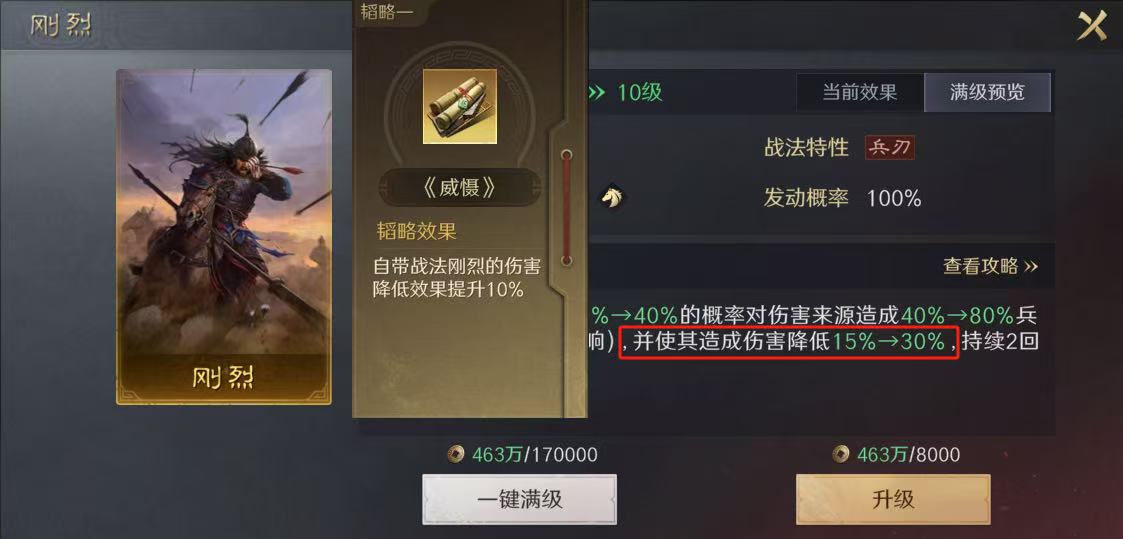Click the 升级 upgrade button

pyautogui.click(x=893, y=499)
